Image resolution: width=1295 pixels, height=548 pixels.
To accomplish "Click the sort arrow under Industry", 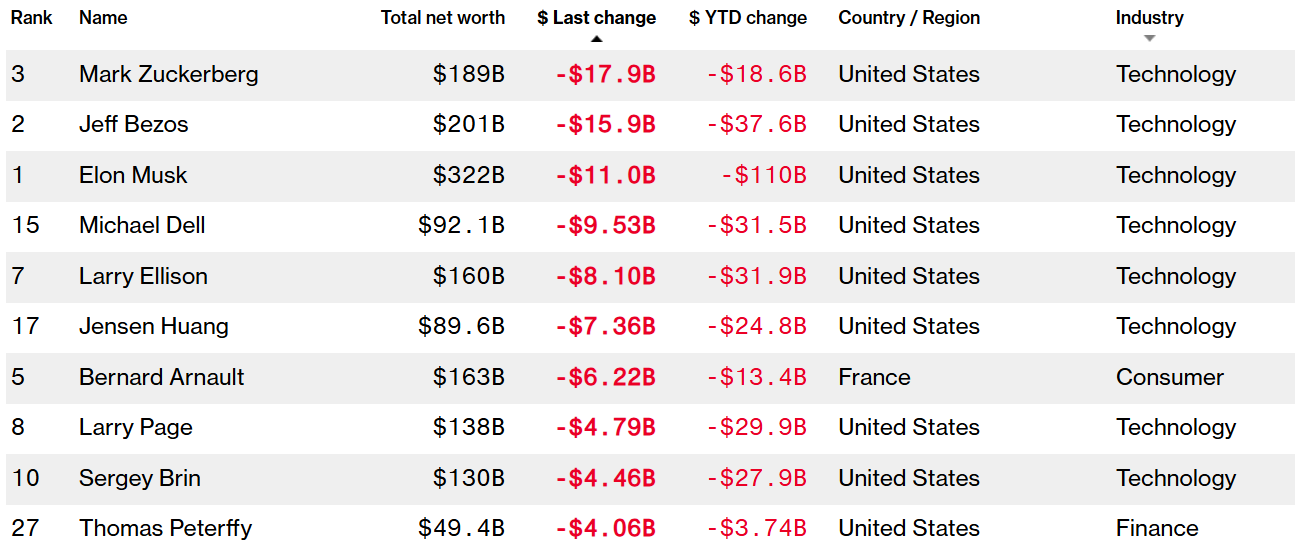I will (1149, 39).
